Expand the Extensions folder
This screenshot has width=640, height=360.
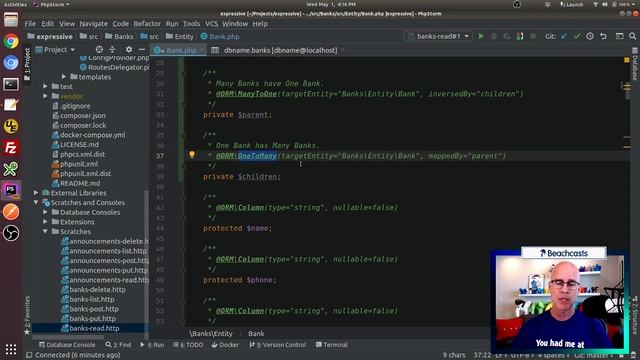coord(45,222)
